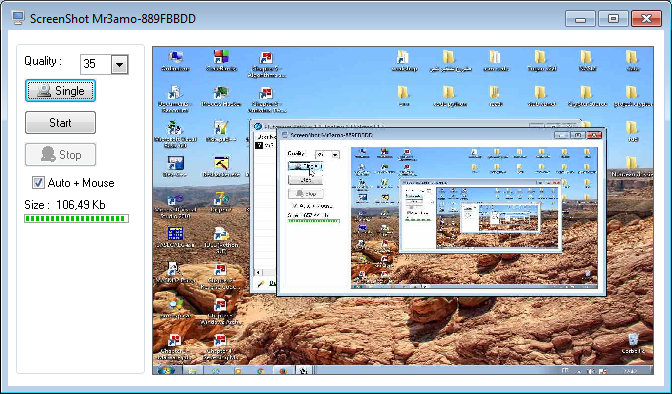Click the Stop button
Image resolution: width=672 pixels, height=394 pixels.
tap(60, 154)
